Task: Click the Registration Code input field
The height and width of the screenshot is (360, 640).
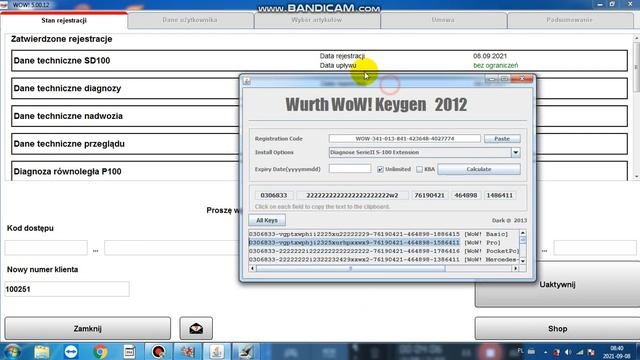Action: [x=404, y=138]
